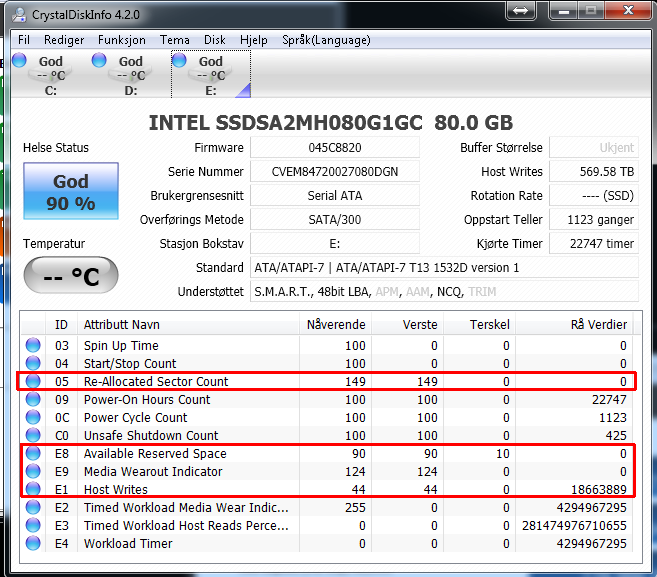Click the Terskel column header

click(480, 324)
